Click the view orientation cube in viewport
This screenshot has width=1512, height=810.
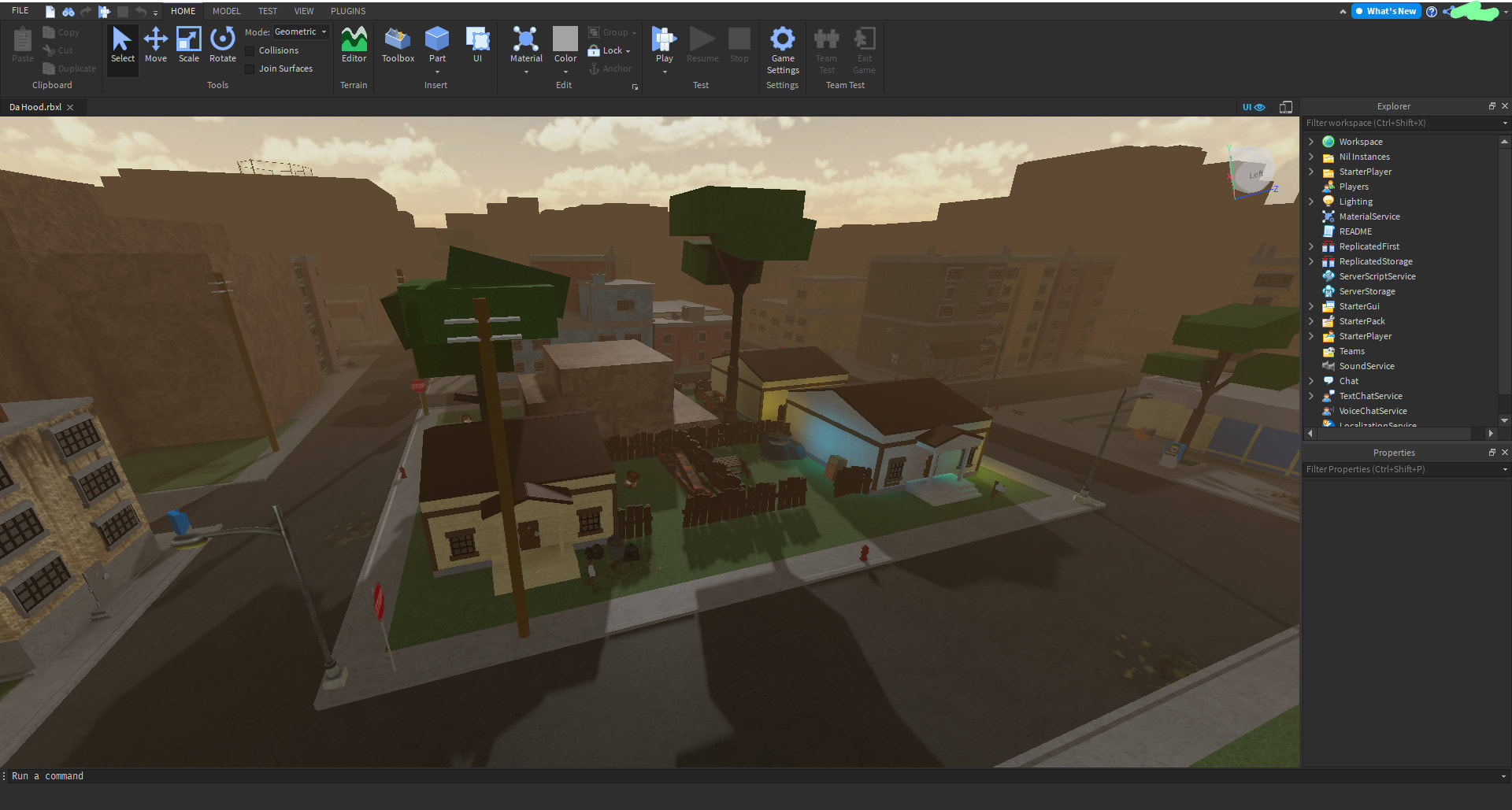pos(1254,173)
